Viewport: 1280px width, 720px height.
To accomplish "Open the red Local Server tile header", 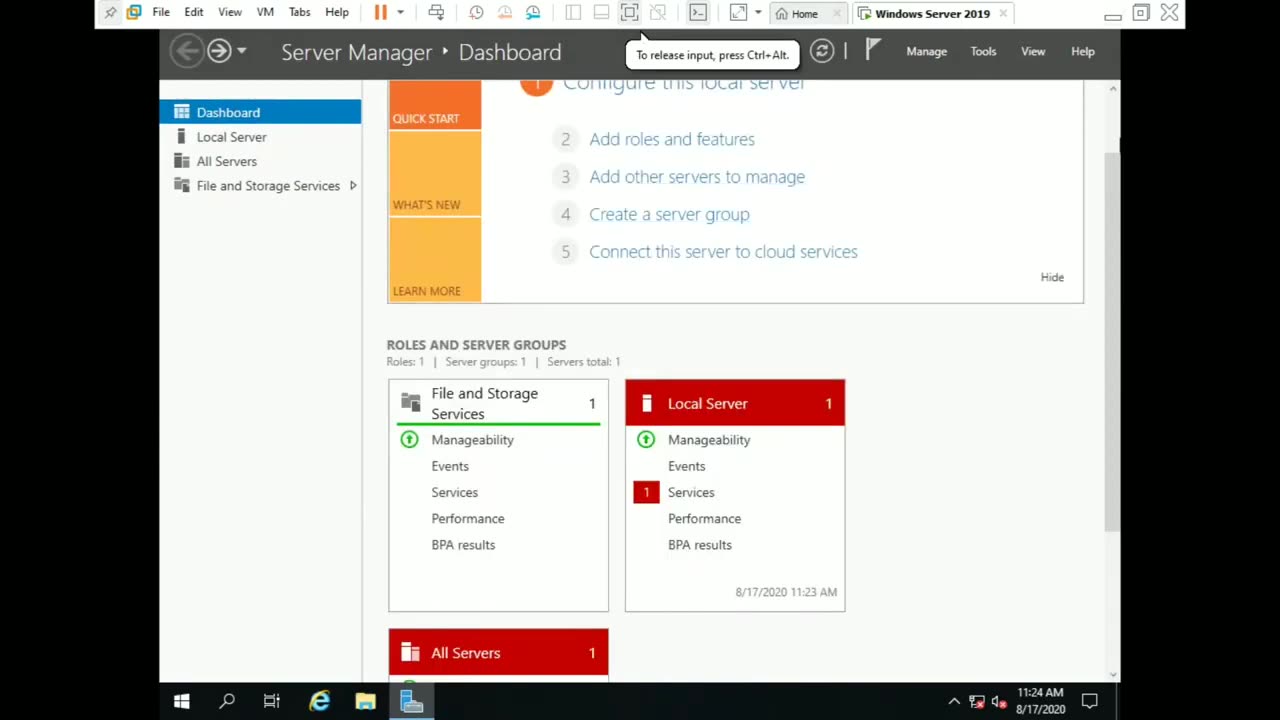I will pos(735,403).
